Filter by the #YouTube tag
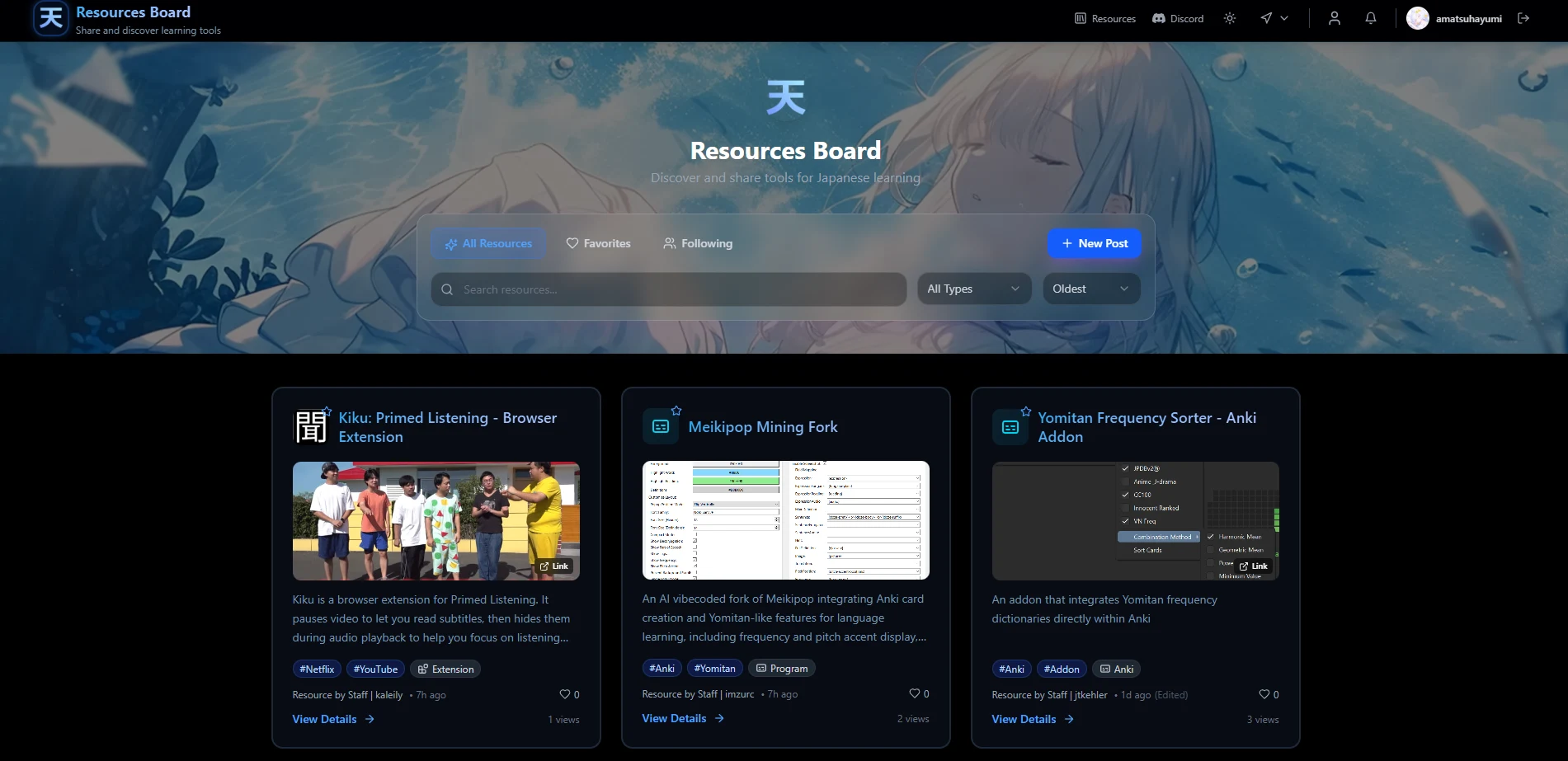The image size is (1568, 761). pyautogui.click(x=375, y=669)
